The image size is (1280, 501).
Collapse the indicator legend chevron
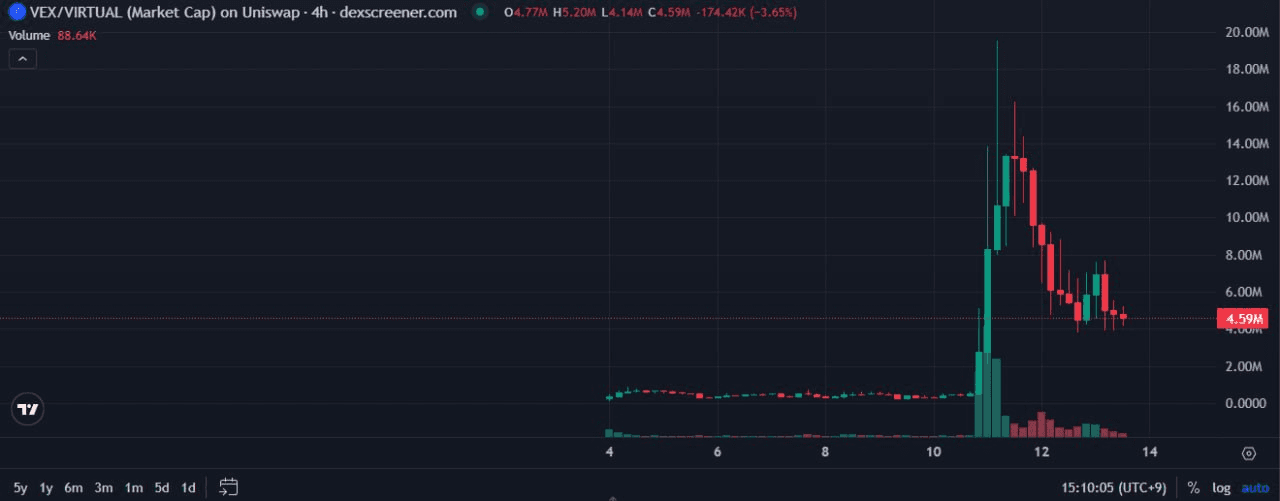22,59
